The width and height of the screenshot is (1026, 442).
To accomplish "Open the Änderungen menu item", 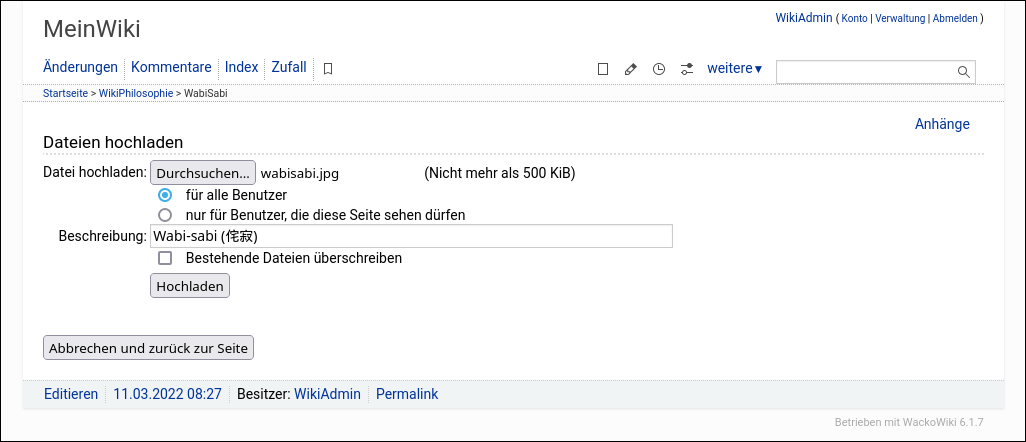I will [x=80, y=67].
